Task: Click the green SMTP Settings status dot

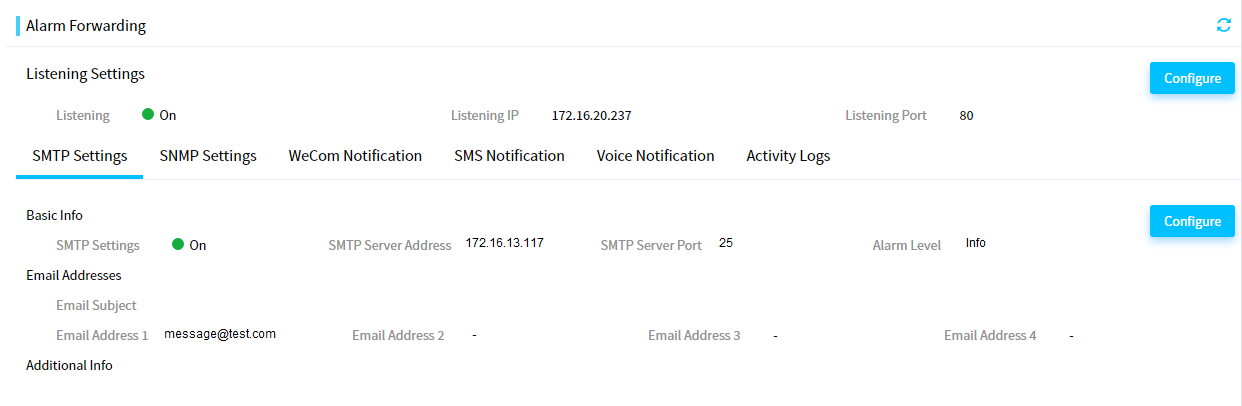Action: click(179, 244)
